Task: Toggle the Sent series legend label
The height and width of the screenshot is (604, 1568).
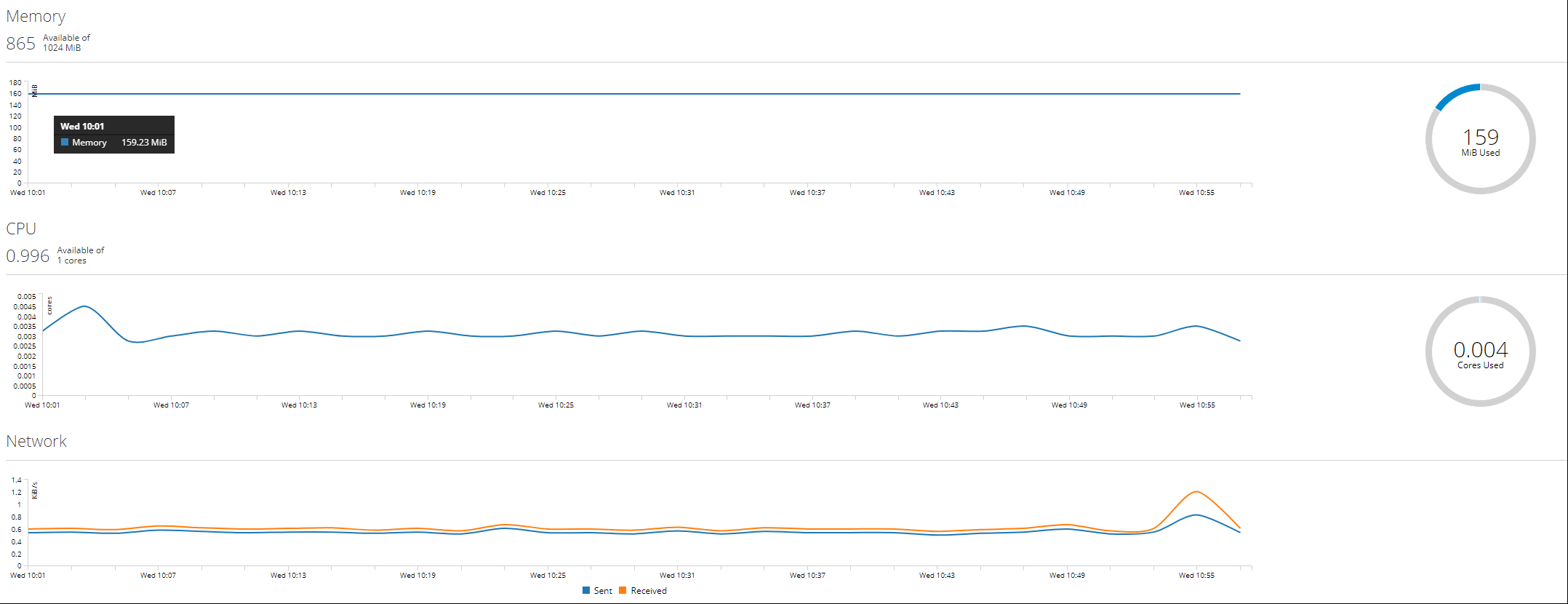Action: tap(603, 591)
